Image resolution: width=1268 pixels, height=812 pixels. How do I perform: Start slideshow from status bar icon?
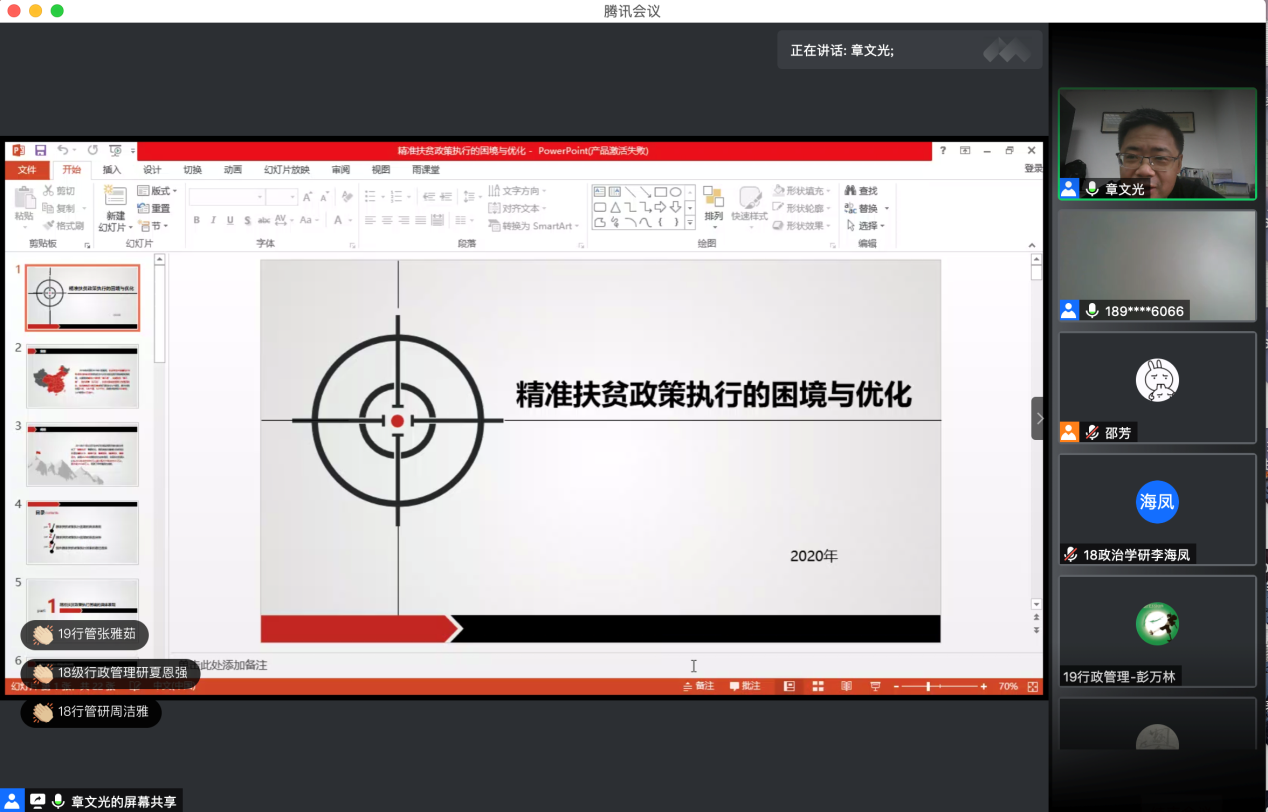(x=876, y=686)
